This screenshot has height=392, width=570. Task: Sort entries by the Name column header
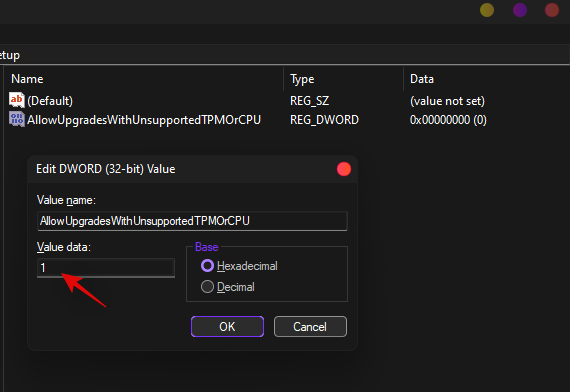[27, 79]
